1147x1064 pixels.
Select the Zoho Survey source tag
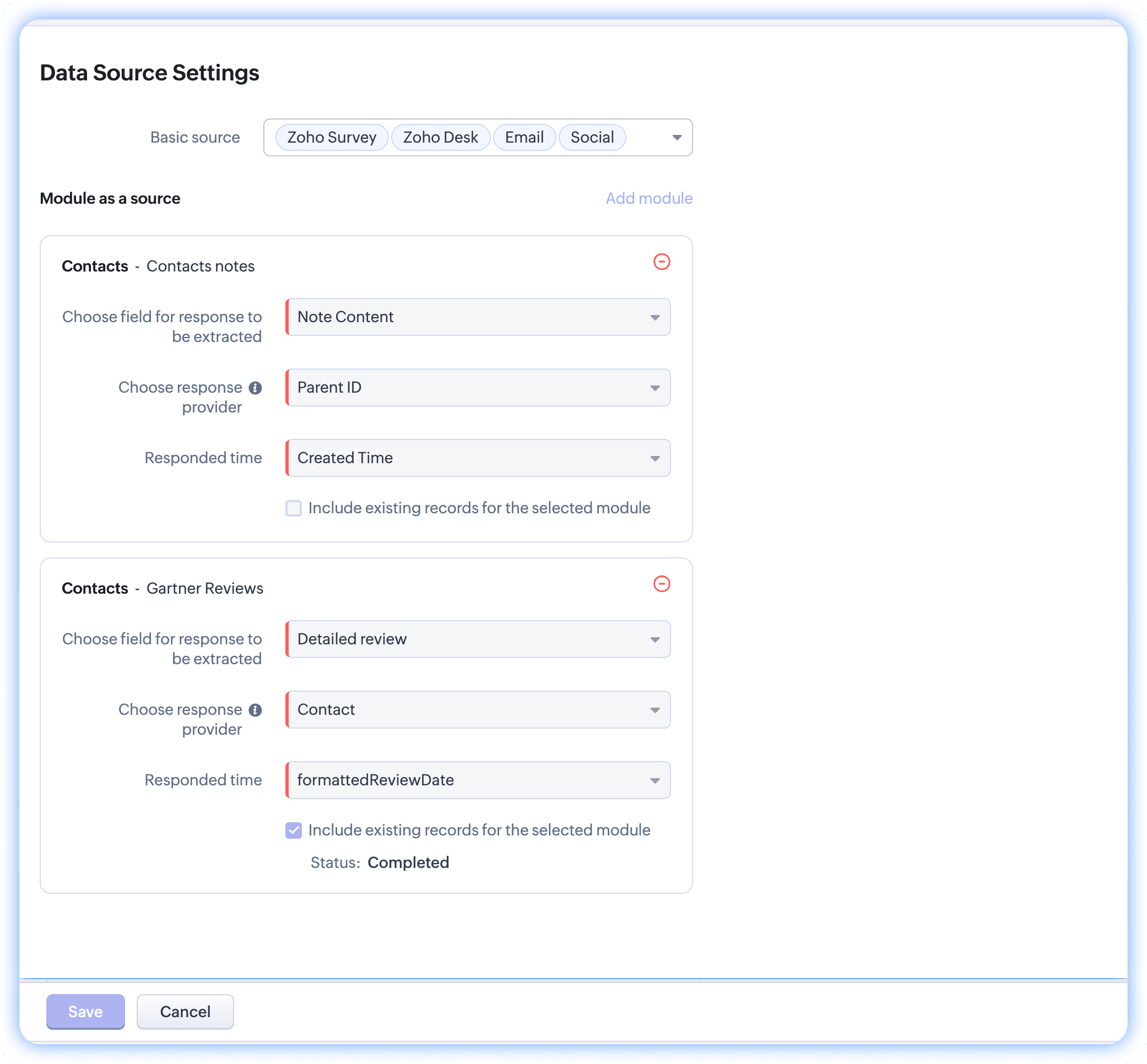[332, 138]
